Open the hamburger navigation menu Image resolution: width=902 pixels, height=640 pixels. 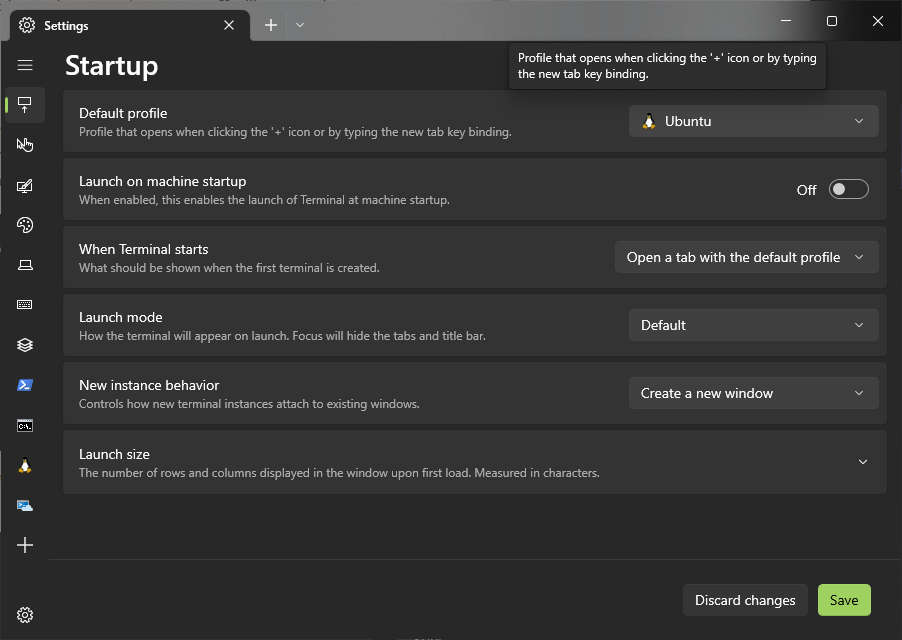point(25,65)
